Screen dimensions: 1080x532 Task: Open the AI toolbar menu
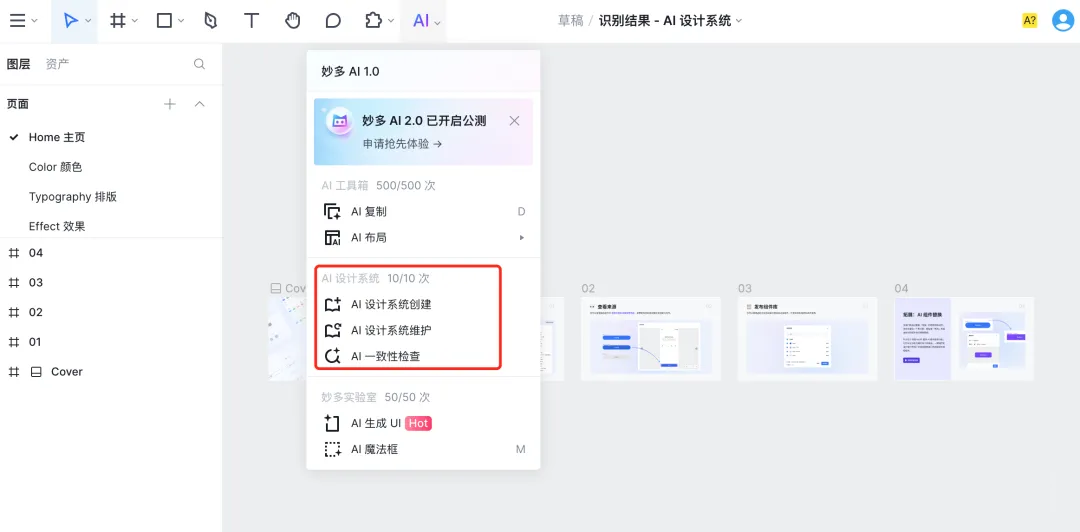(422, 21)
